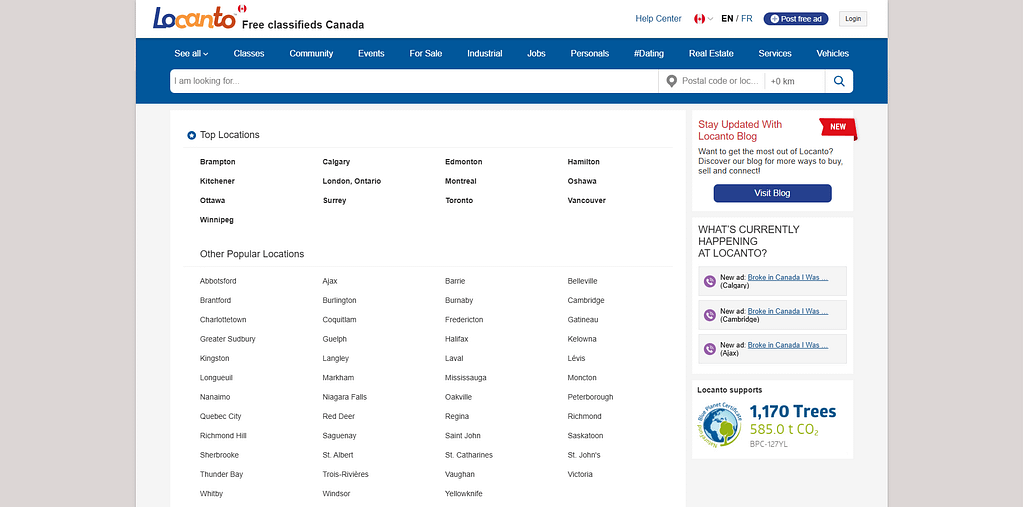The image size is (1024, 507).
Task: Open the Community category
Action: (x=312, y=54)
